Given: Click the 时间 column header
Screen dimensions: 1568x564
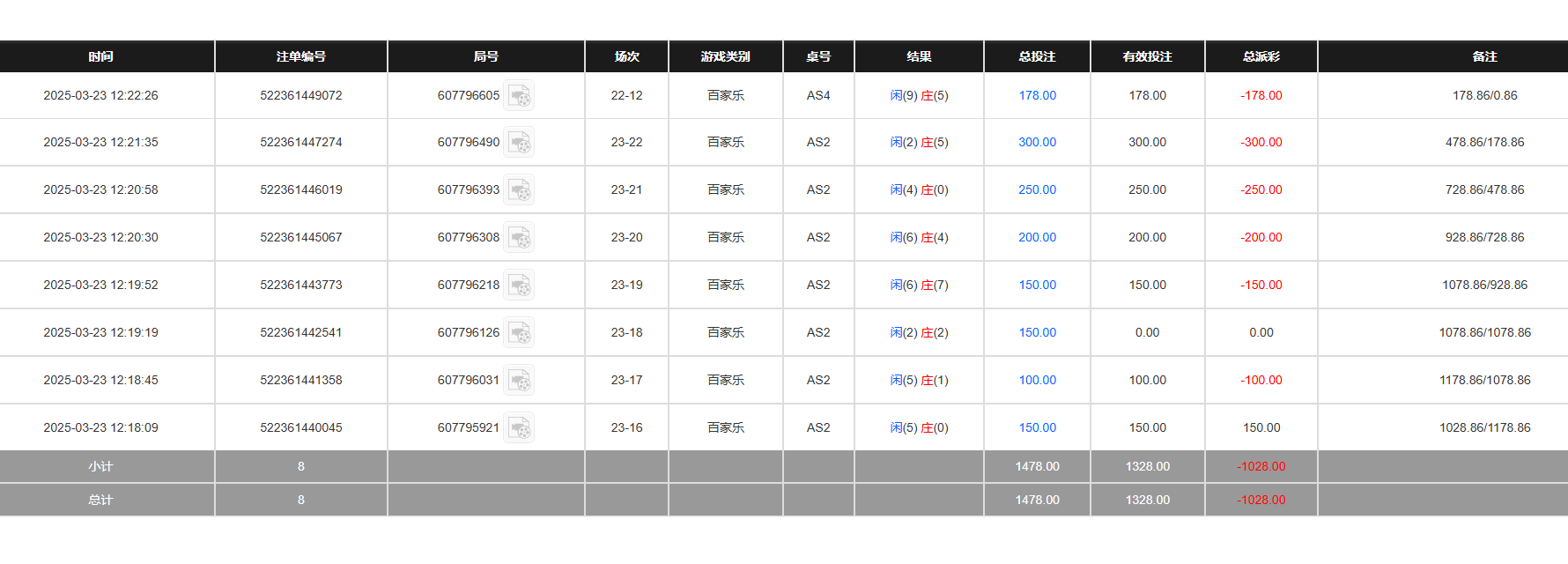Looking at the screenshot, I should [100, 56].
